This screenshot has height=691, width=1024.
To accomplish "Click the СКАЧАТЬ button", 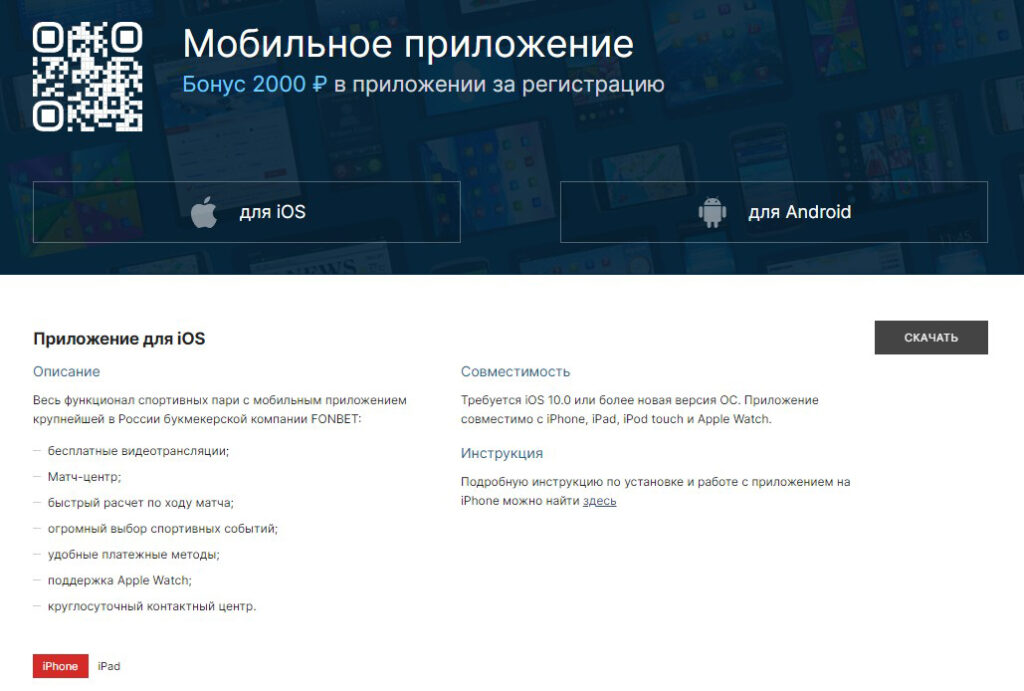I will click(931, 338).
